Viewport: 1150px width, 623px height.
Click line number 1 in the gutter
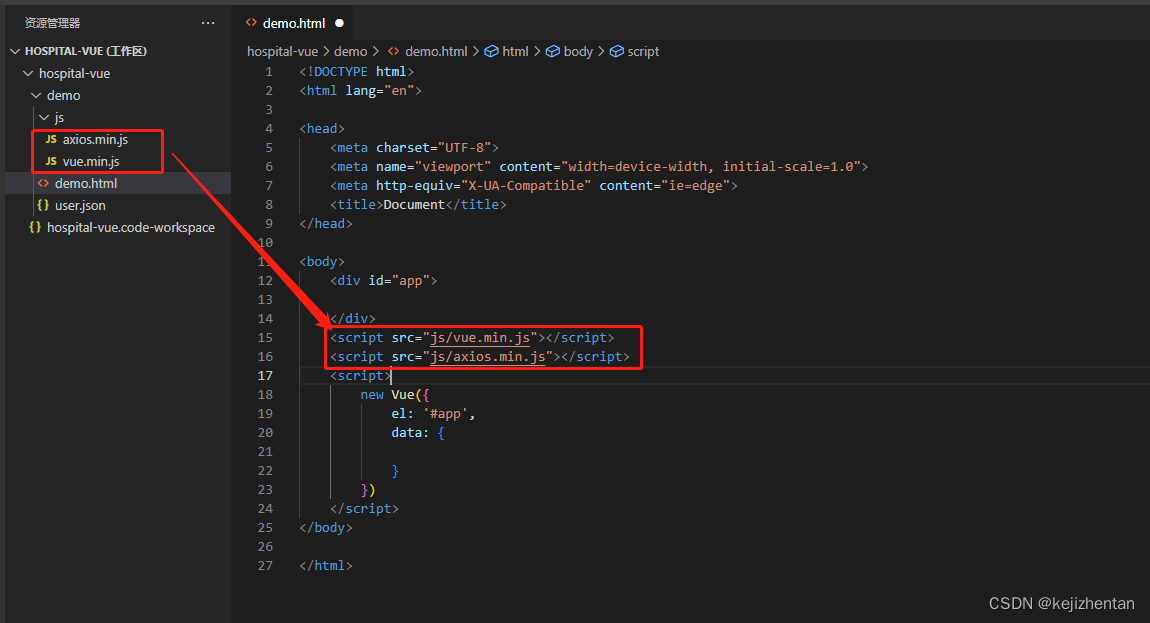coord(269,72)
